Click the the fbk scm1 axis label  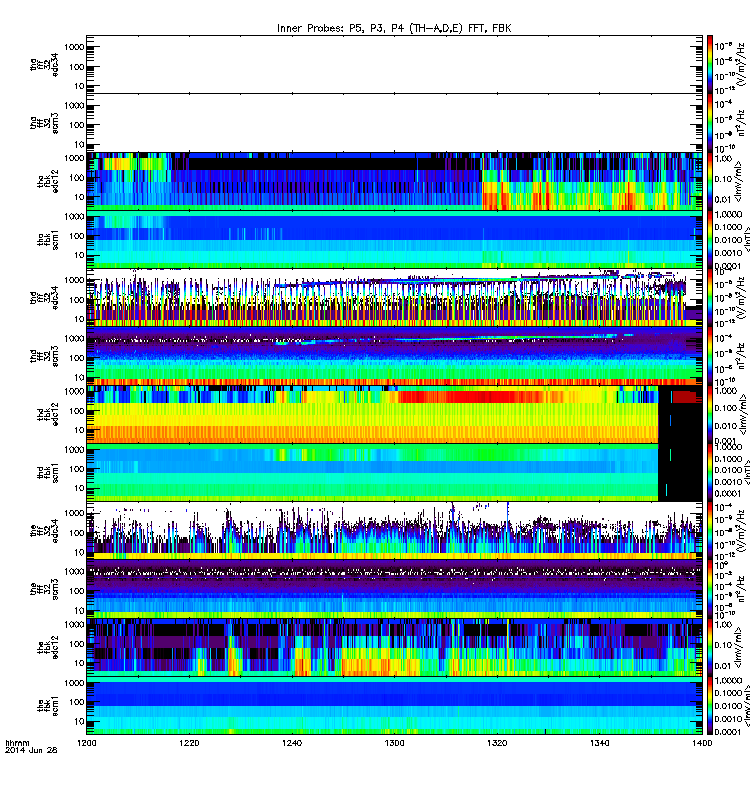[x=48, y=706]
